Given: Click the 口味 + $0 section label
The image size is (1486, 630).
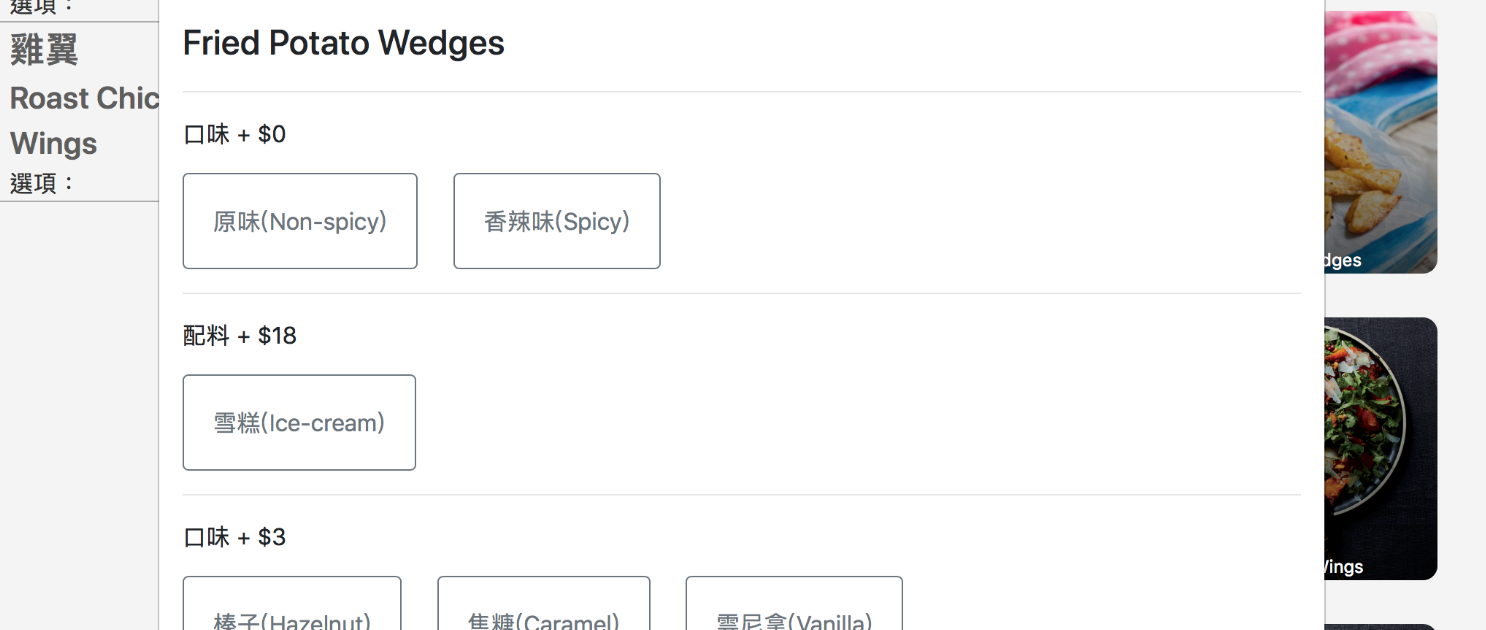Looking at the screenshot, I should pyautogui.click(x=234, y=134).
